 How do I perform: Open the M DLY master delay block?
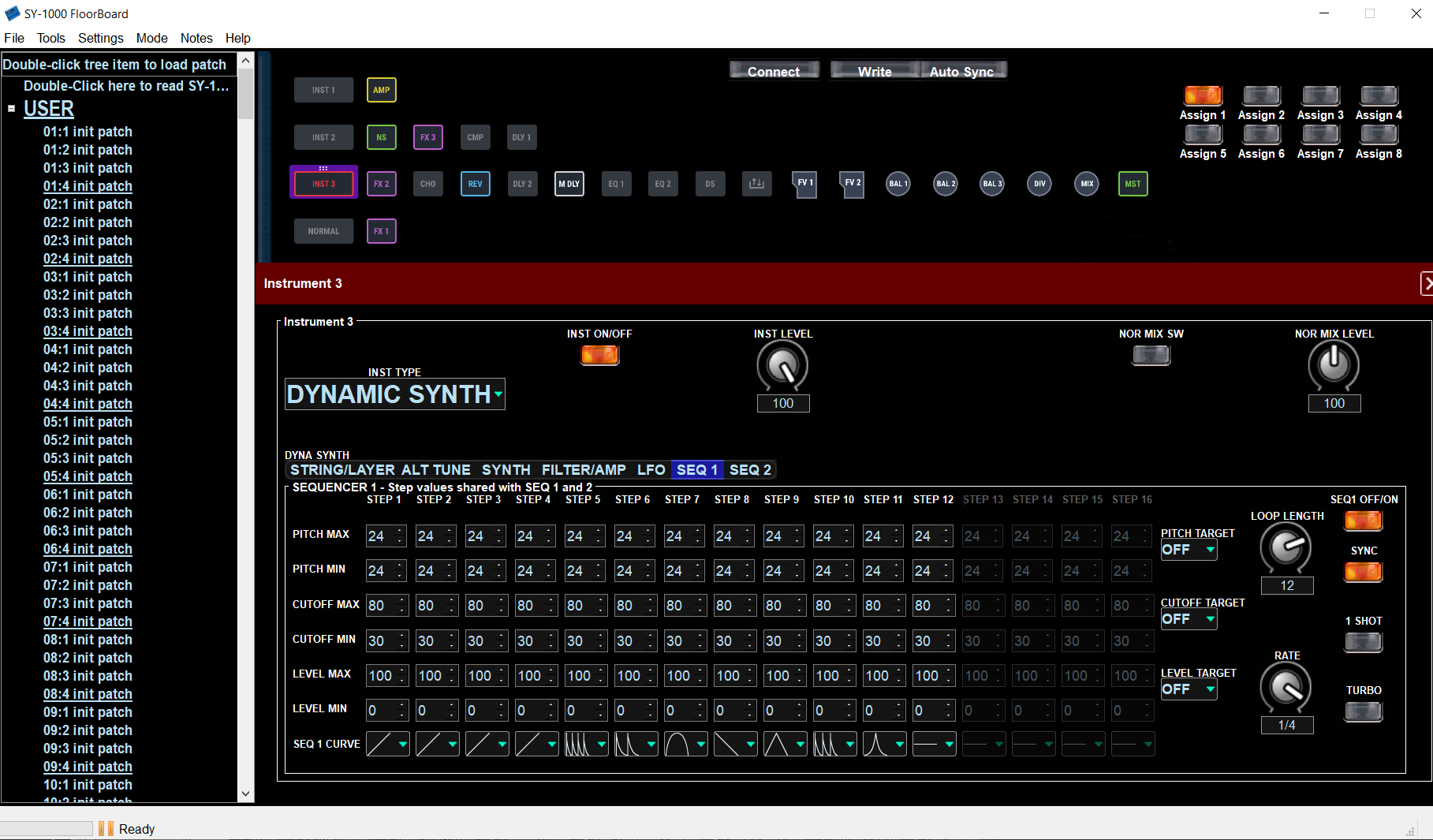569,184
